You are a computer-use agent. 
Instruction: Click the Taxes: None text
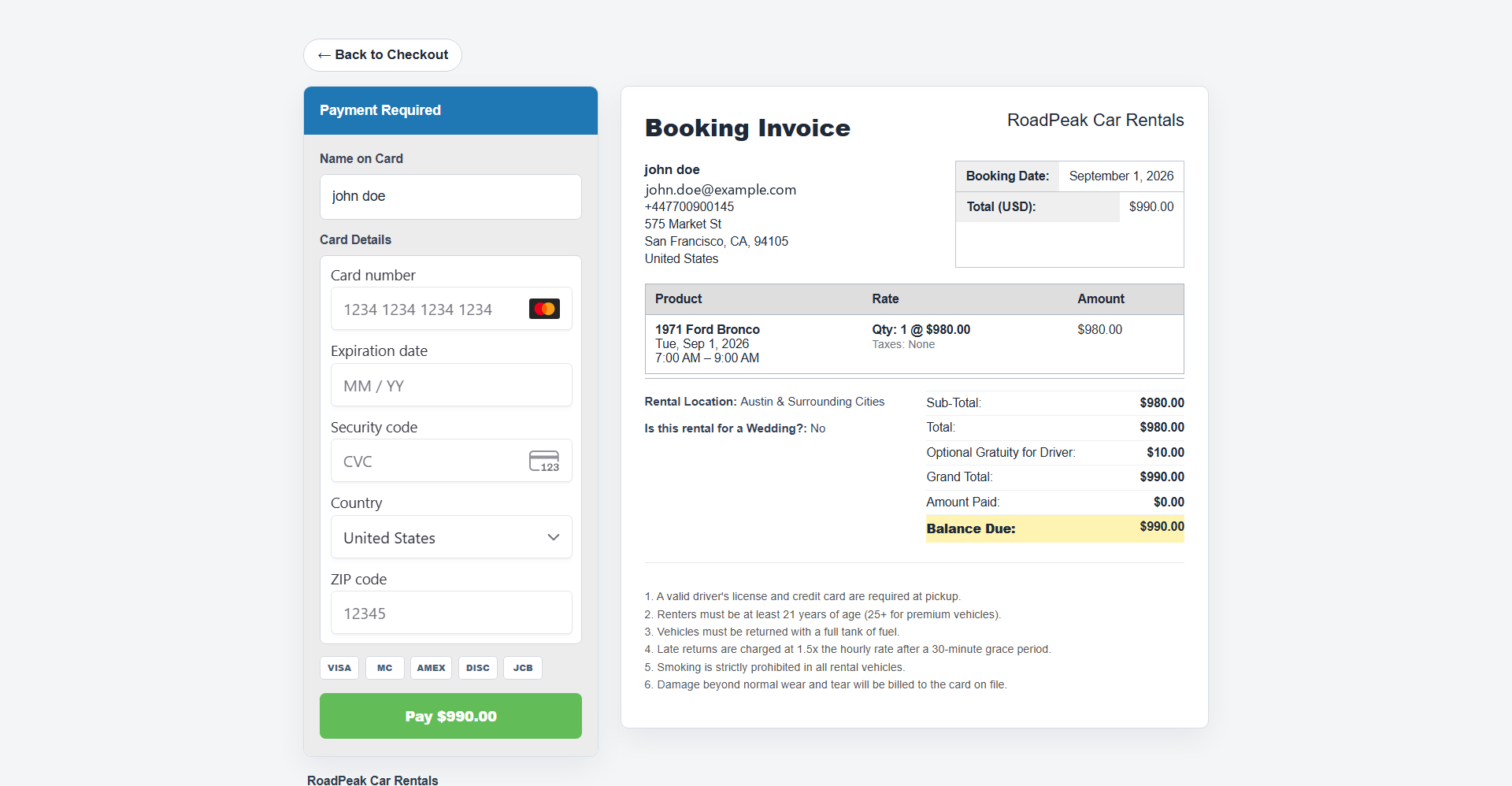[x=903, y=344]
